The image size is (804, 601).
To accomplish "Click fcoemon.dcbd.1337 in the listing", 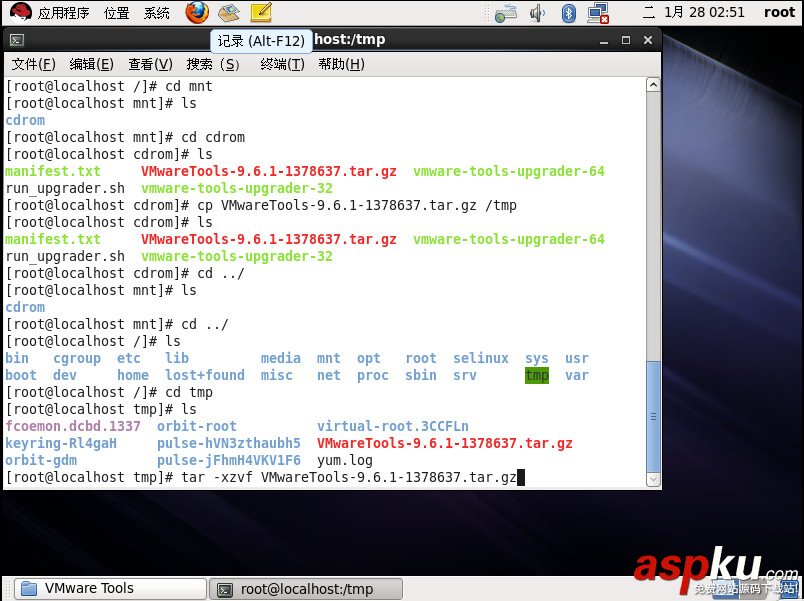I will pos(73,427).
